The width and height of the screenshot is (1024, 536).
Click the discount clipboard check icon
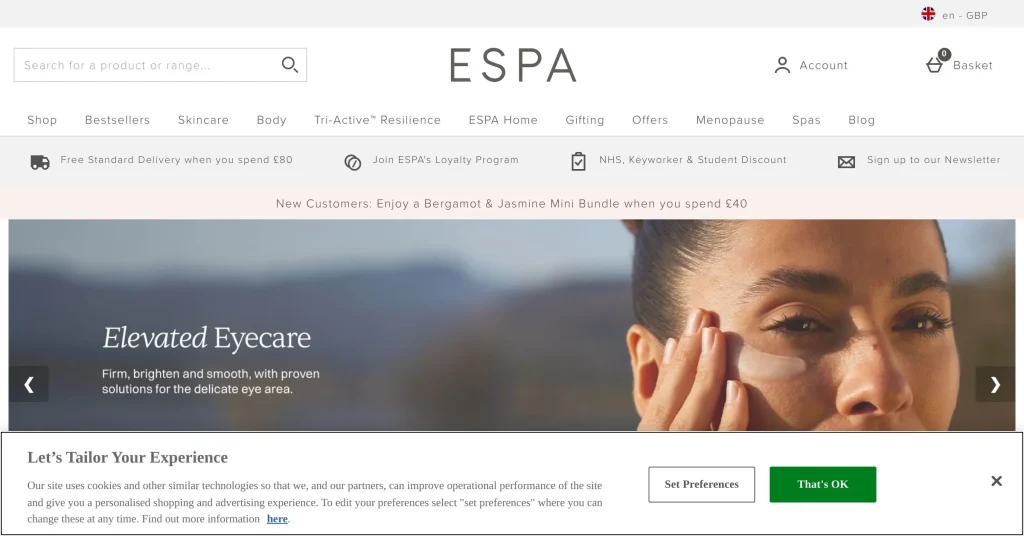click(x=578, y=161)
